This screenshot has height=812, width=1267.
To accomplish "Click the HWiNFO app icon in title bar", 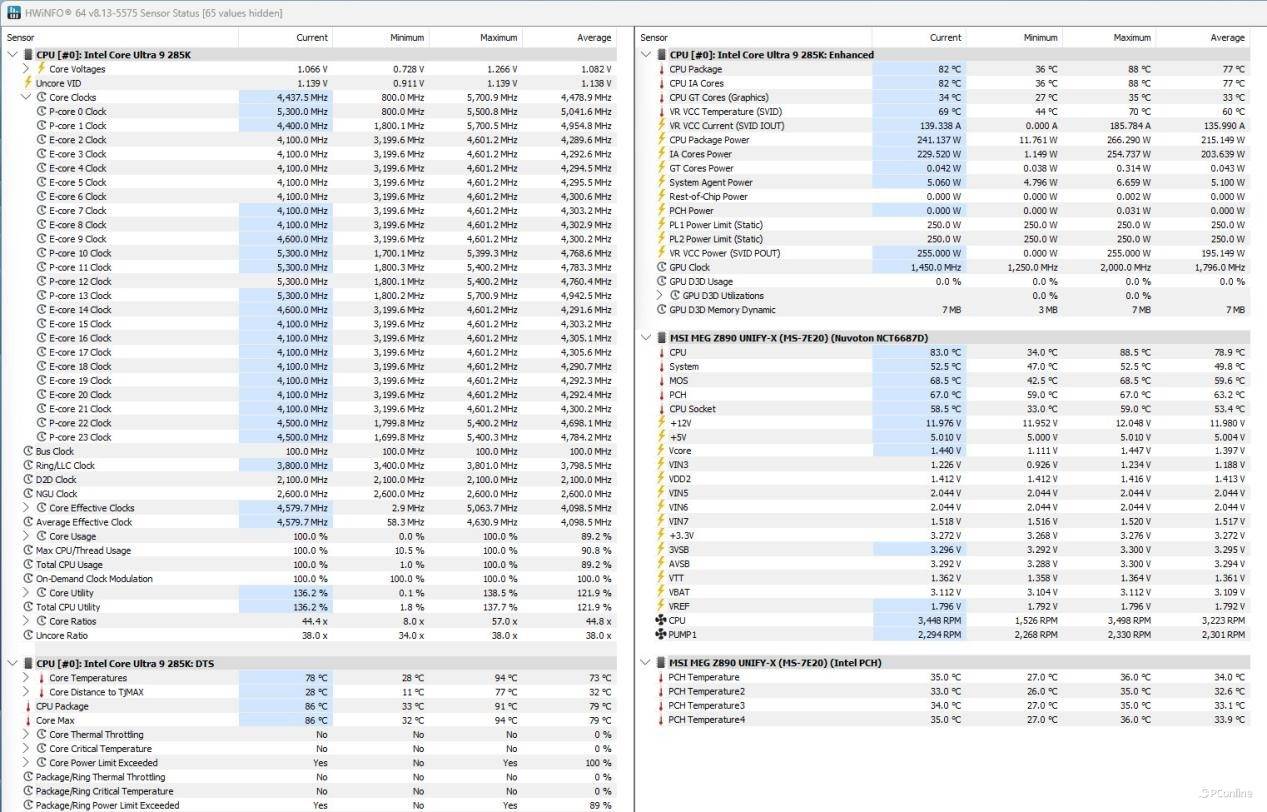I will [13, 13].
